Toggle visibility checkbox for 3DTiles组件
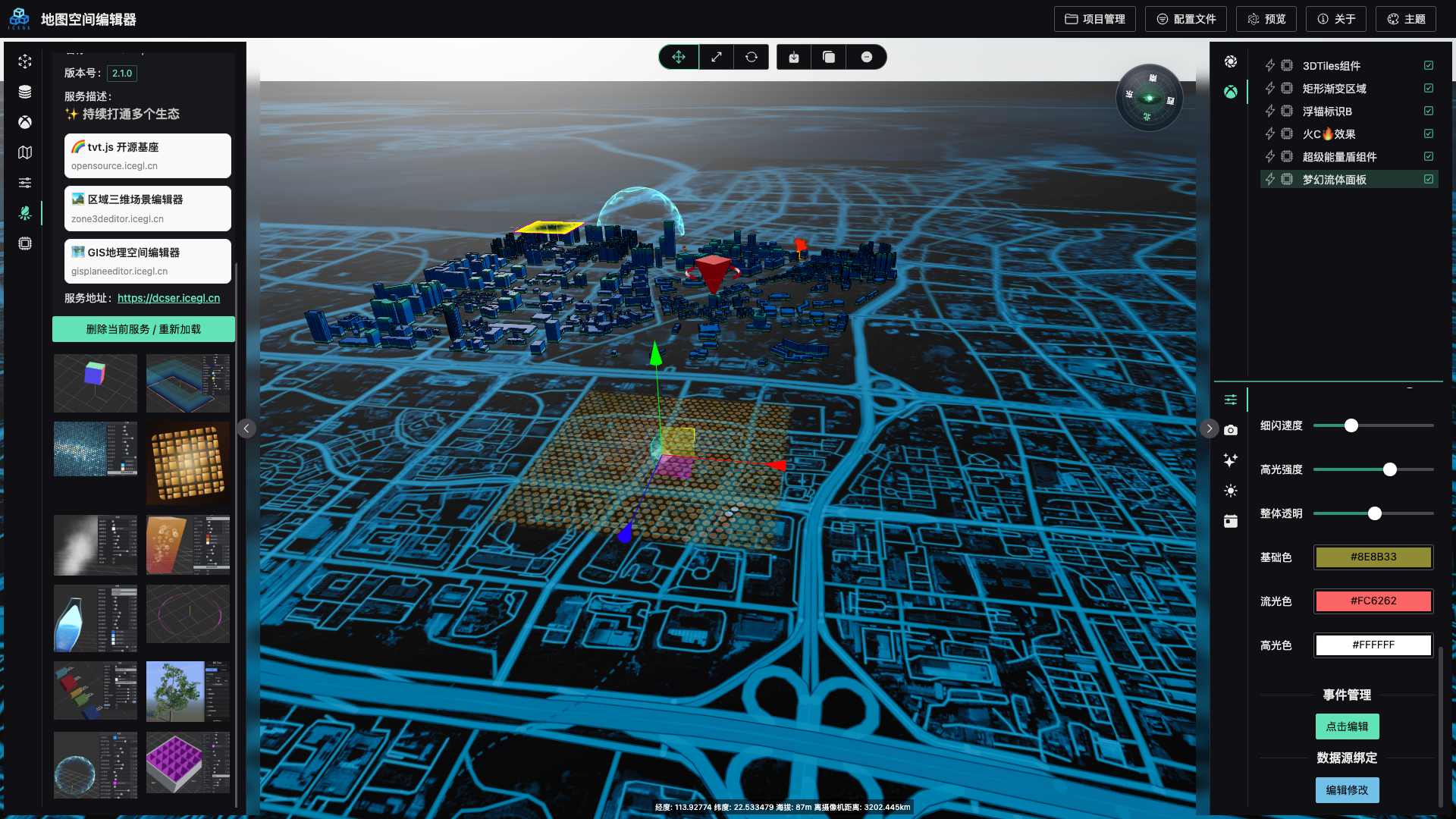This screenshot has width=1456, height=819. [x=1428, y=66]
